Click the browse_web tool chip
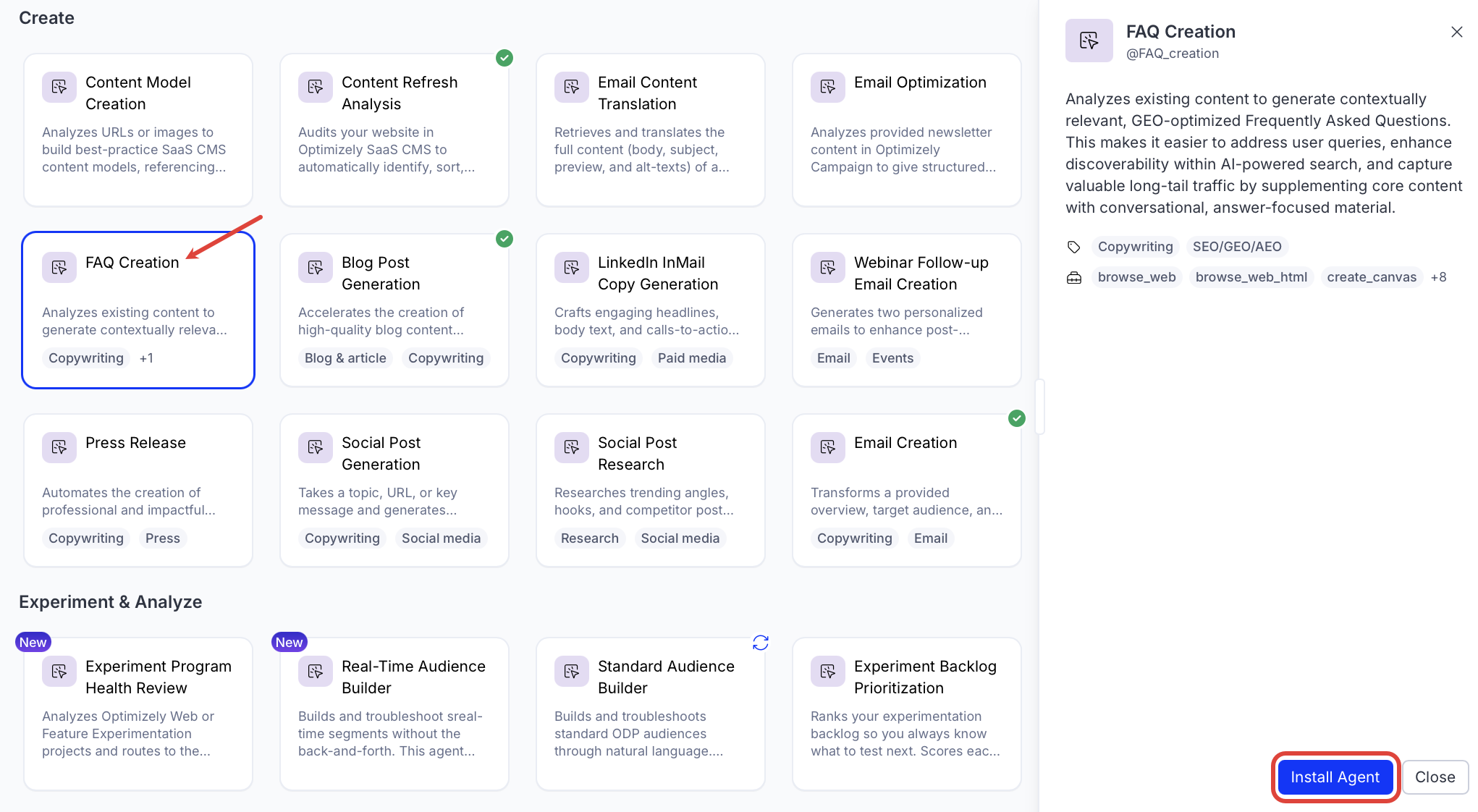 coord(1137,277)
